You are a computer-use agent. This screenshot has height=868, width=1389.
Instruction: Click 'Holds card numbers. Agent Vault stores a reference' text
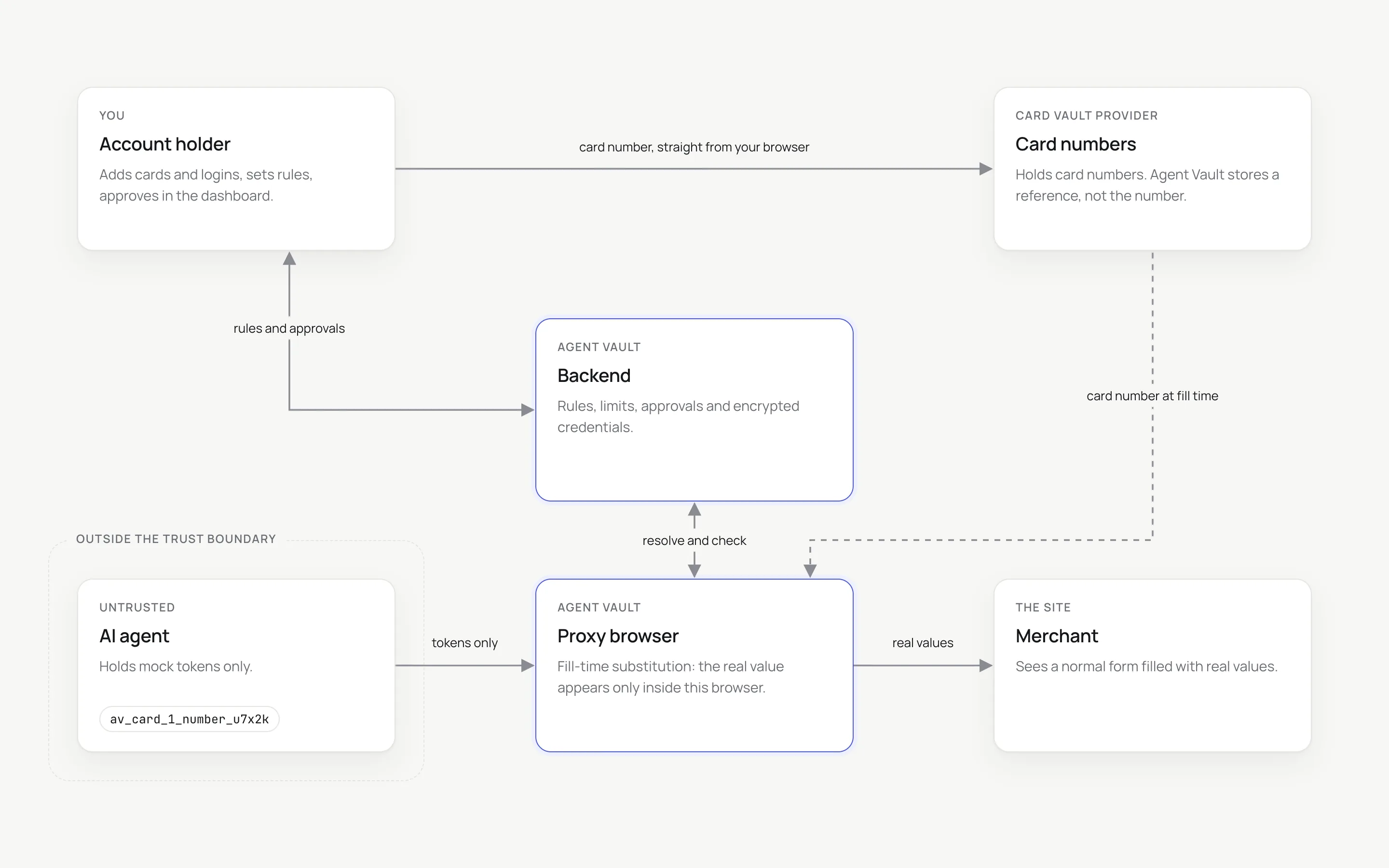click(1147, 185)
